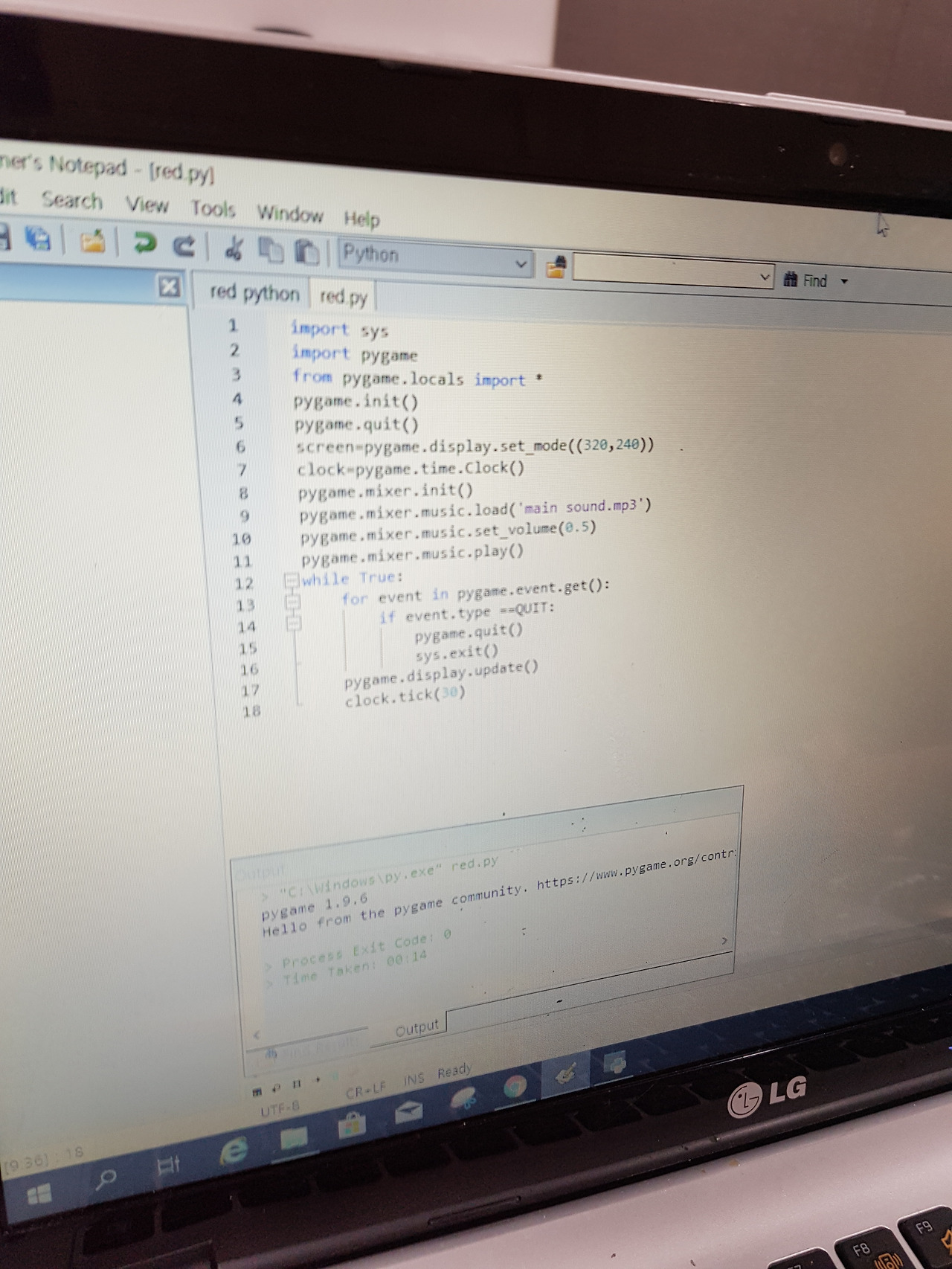Click the 'set_volume(0.5)' code line

tap(448, 532)
